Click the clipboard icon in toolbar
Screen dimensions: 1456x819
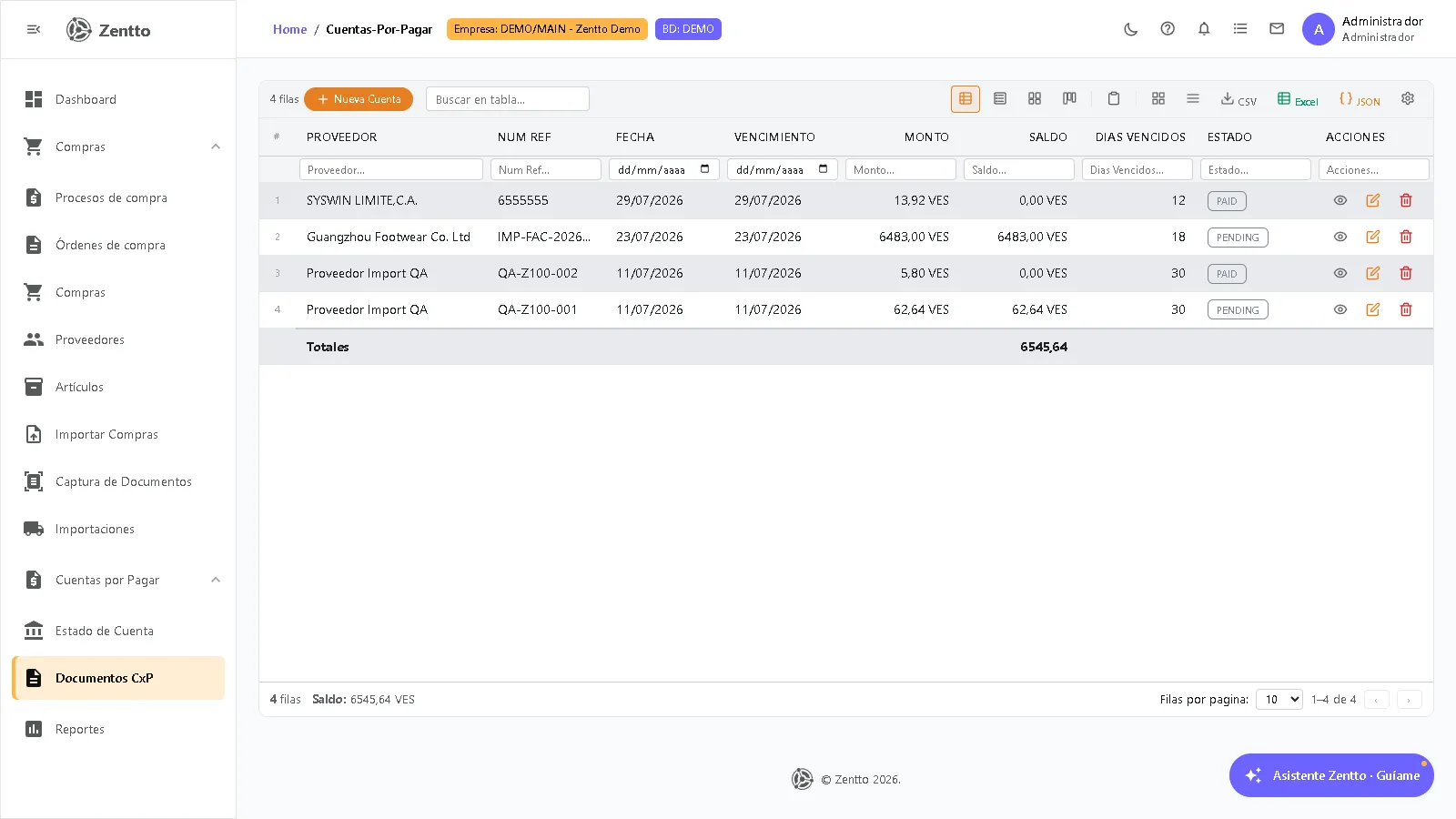coord(1114,98)
